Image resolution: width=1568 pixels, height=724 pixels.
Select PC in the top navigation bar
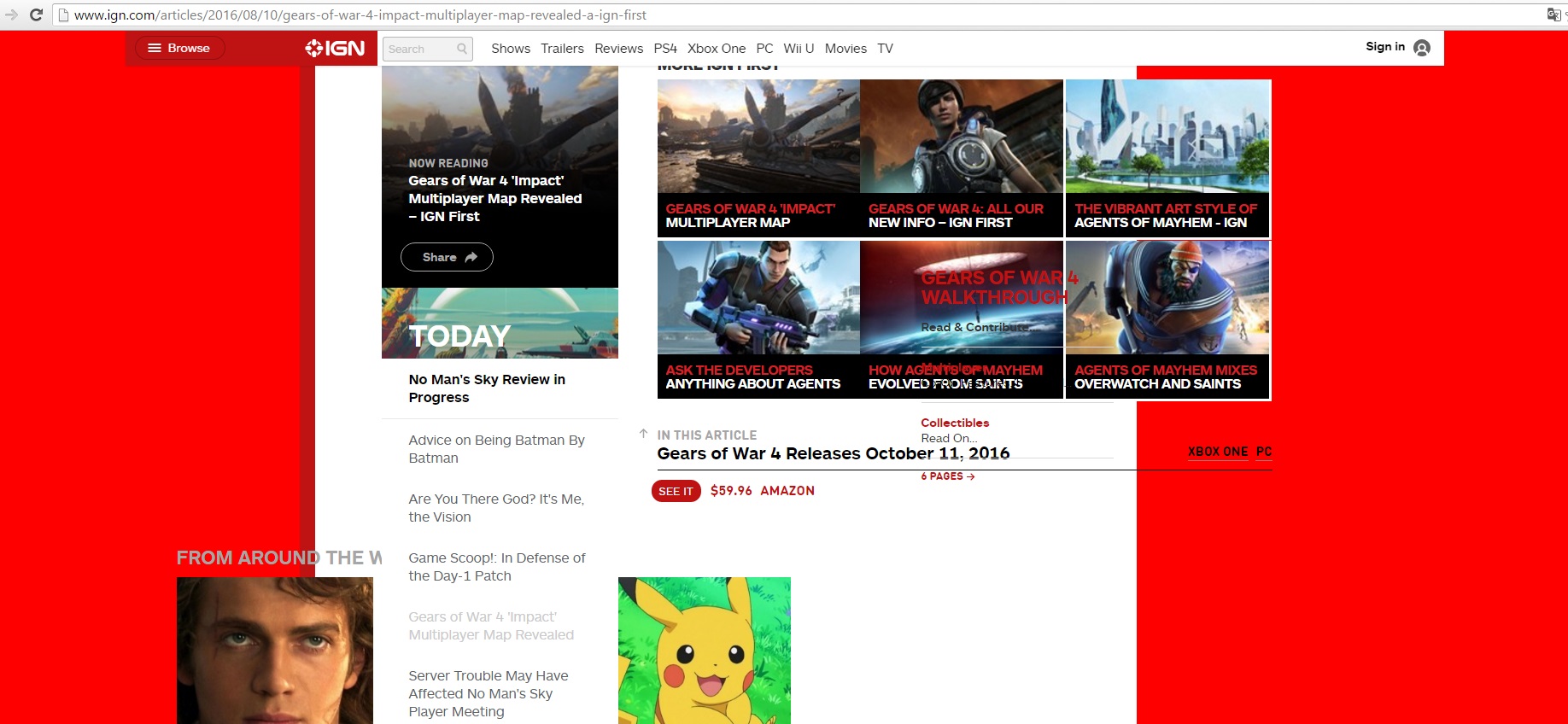tap(764, 49)
